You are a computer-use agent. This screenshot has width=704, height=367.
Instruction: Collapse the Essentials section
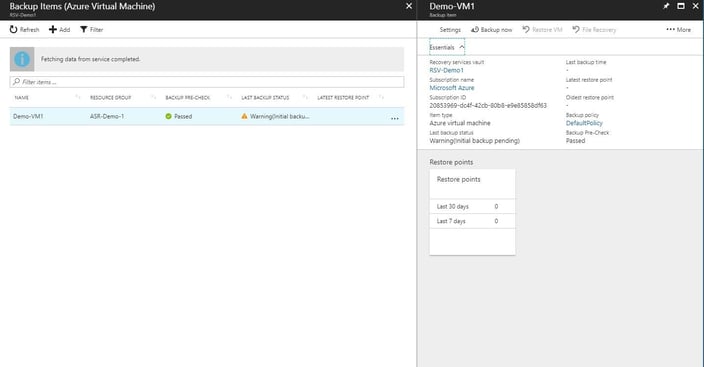click(447, 47)
